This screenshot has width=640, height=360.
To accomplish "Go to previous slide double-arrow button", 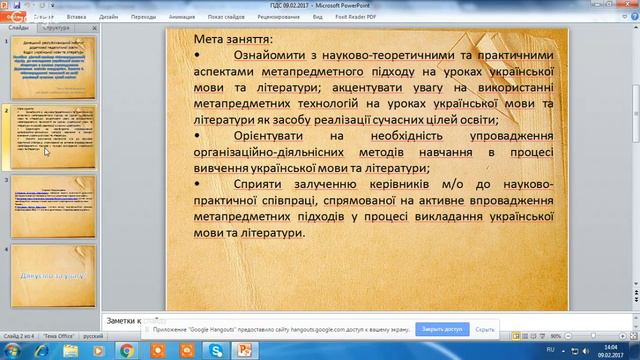I will [636, 293].
